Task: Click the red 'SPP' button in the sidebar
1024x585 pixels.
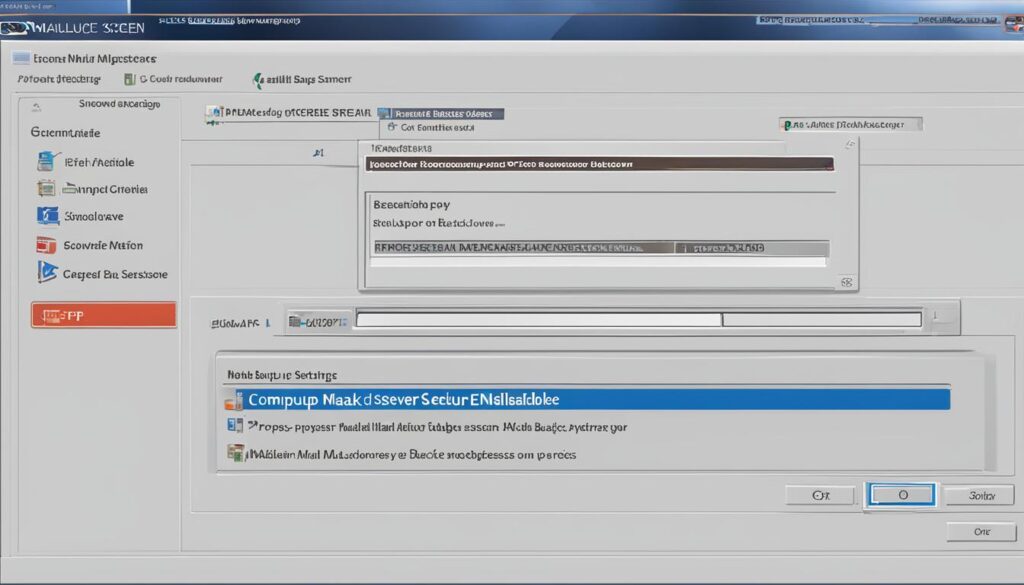Action: tap(104, 315)
